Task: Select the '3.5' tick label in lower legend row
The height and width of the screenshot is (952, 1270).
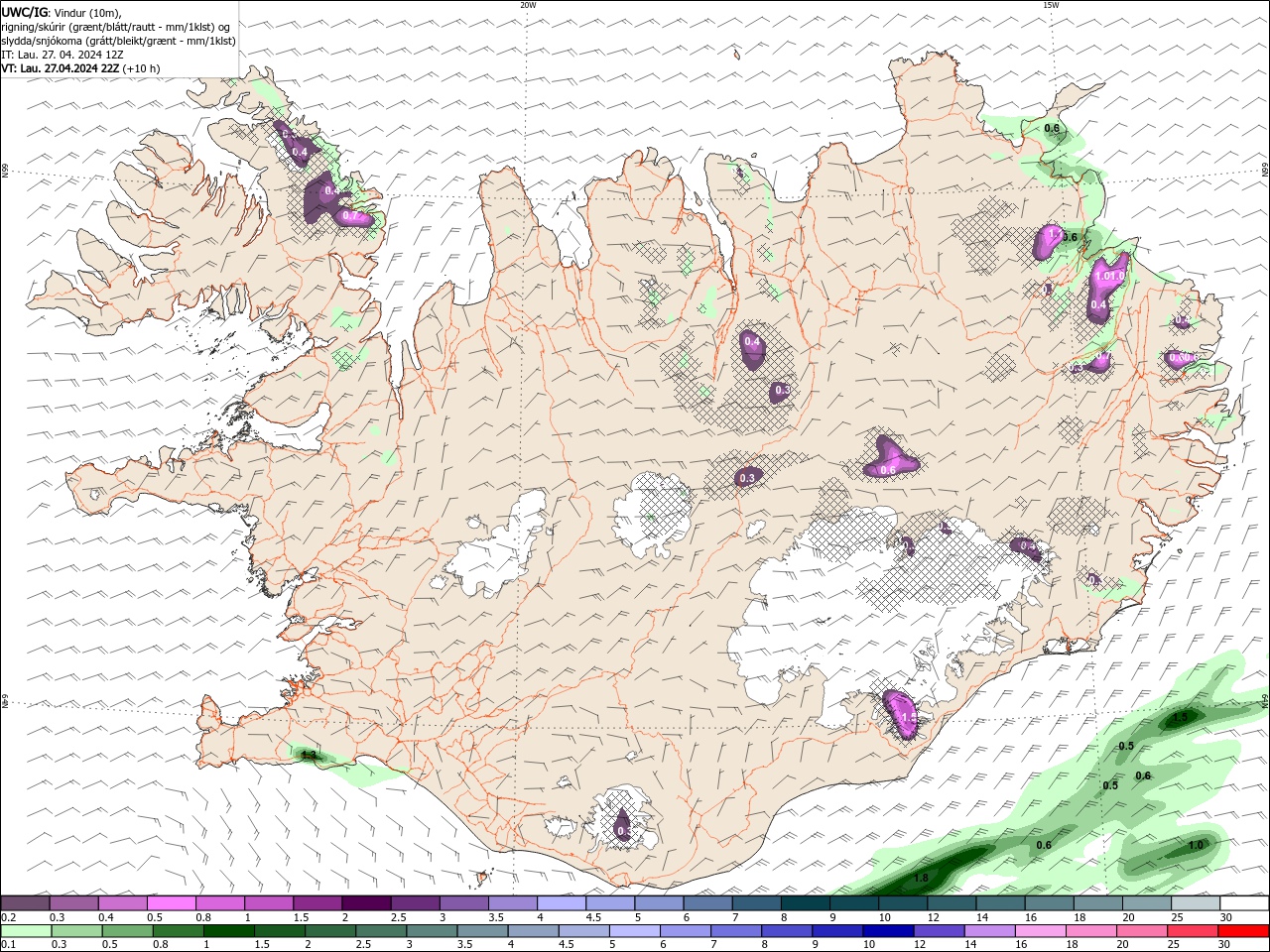Action: [465, 944]
